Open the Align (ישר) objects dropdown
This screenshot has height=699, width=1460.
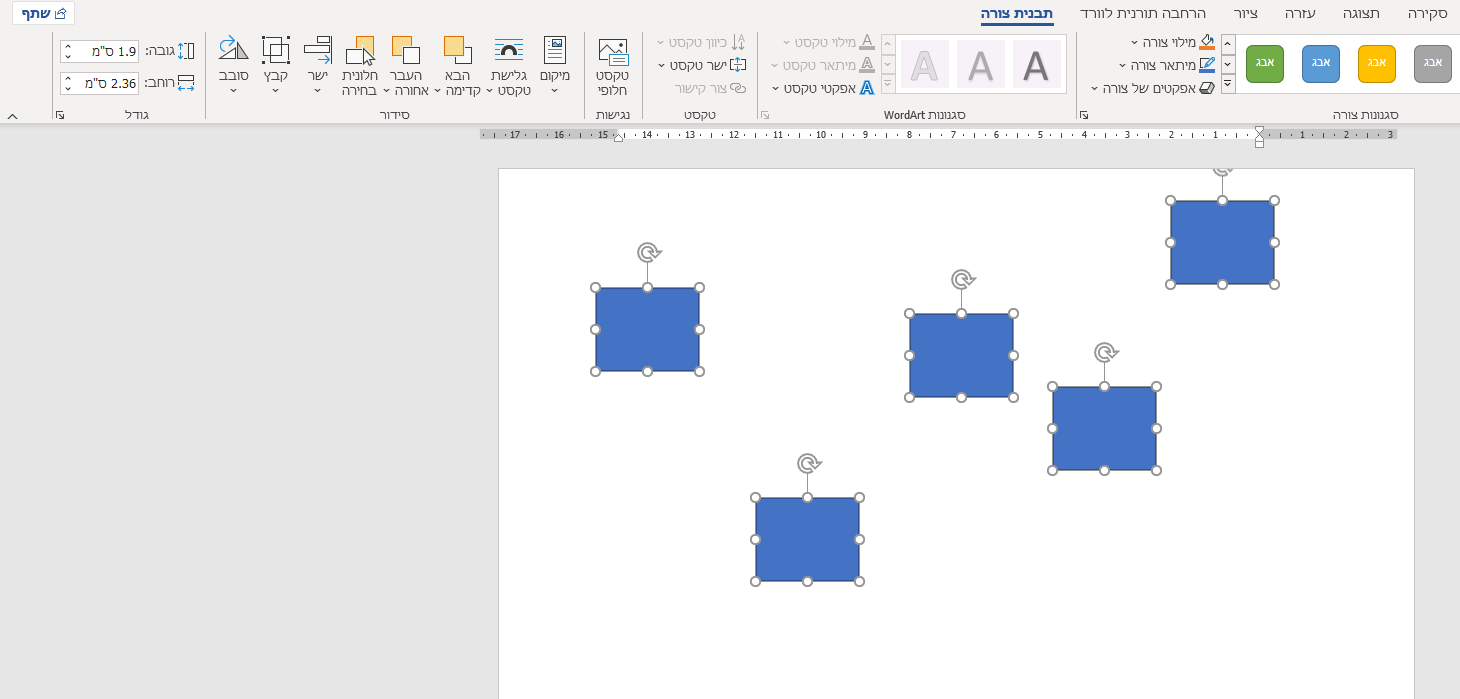tap(318, 66)
